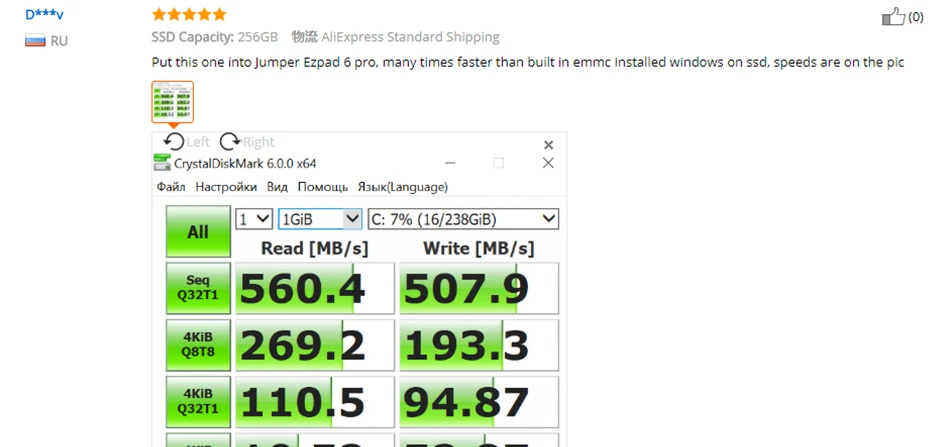This screenshot has width=950, height=447.
Task: Select the review photo thumbnail
Action: [173, 102]
